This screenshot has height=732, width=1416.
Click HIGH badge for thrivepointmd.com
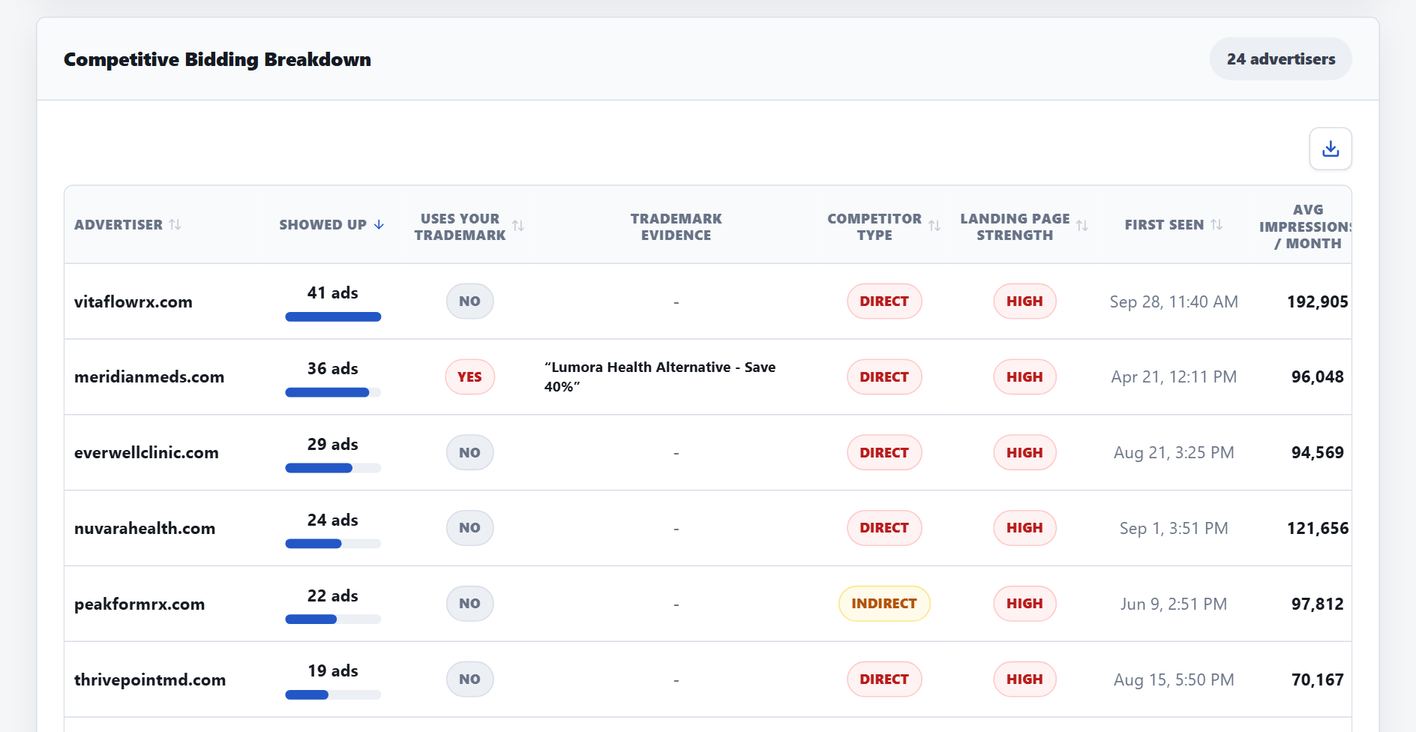pyautogui.click(x=1024, y=679)
